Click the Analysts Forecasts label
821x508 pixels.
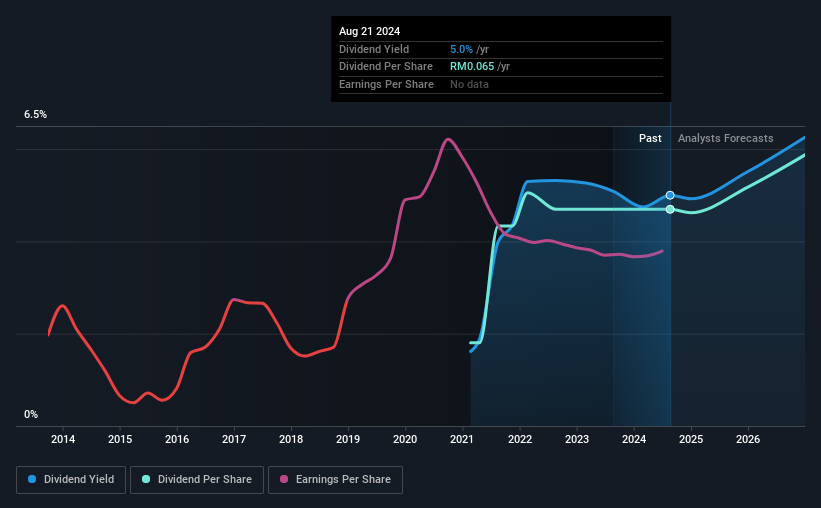point(726,138)
